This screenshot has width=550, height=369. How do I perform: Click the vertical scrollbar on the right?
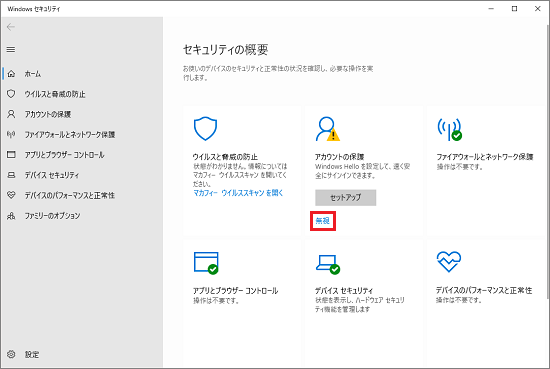(x=548, y=161)
